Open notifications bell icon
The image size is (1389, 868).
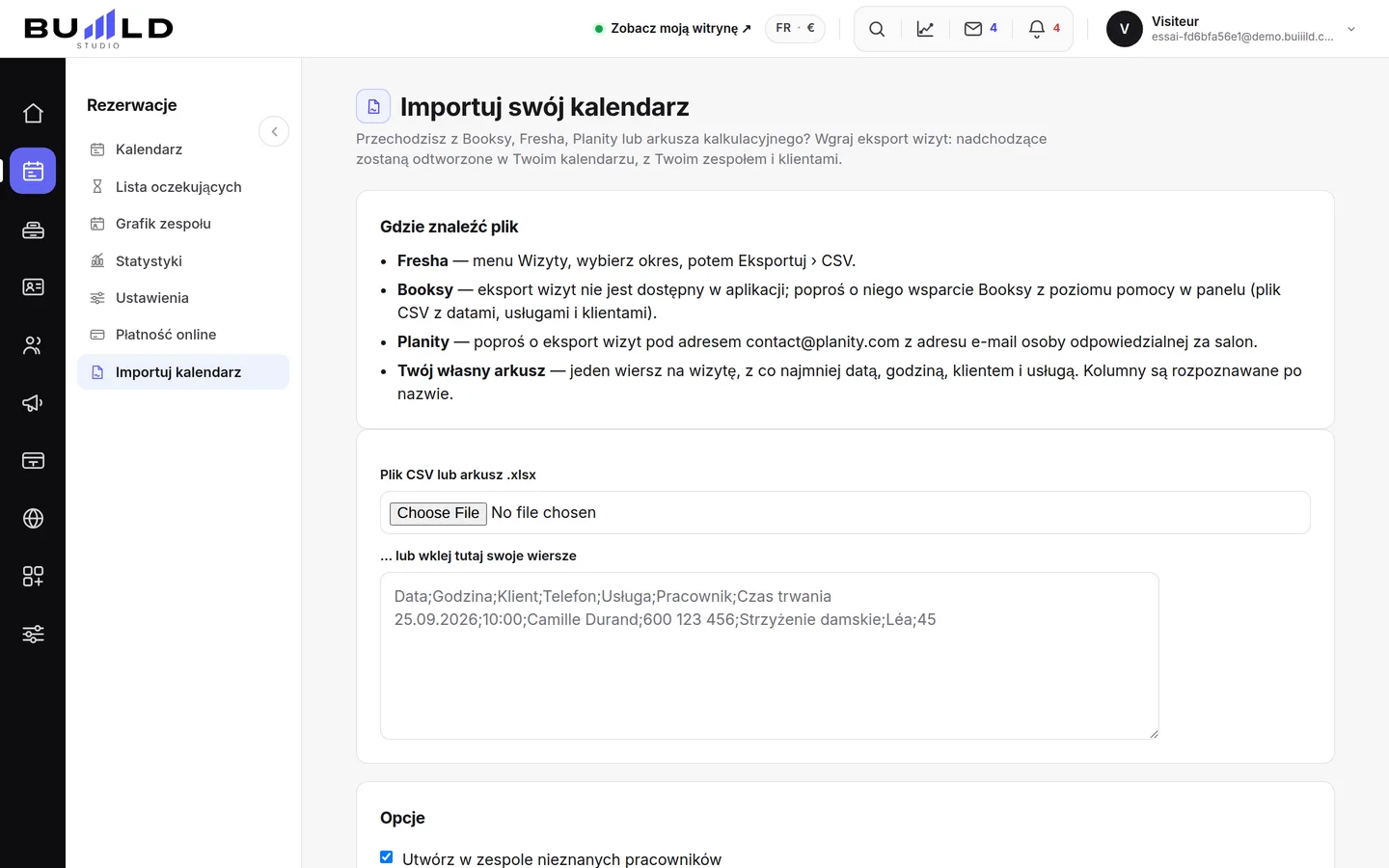(x=1045, y=29)
